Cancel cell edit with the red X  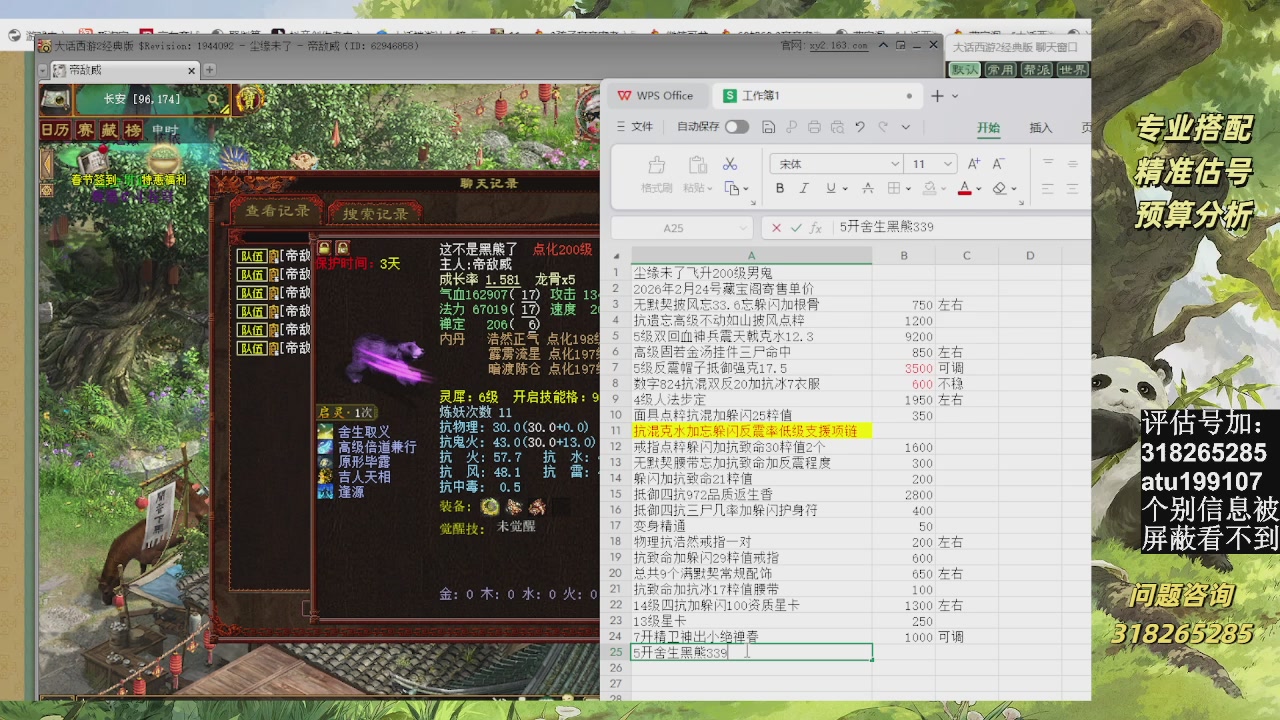pos(776,228)
